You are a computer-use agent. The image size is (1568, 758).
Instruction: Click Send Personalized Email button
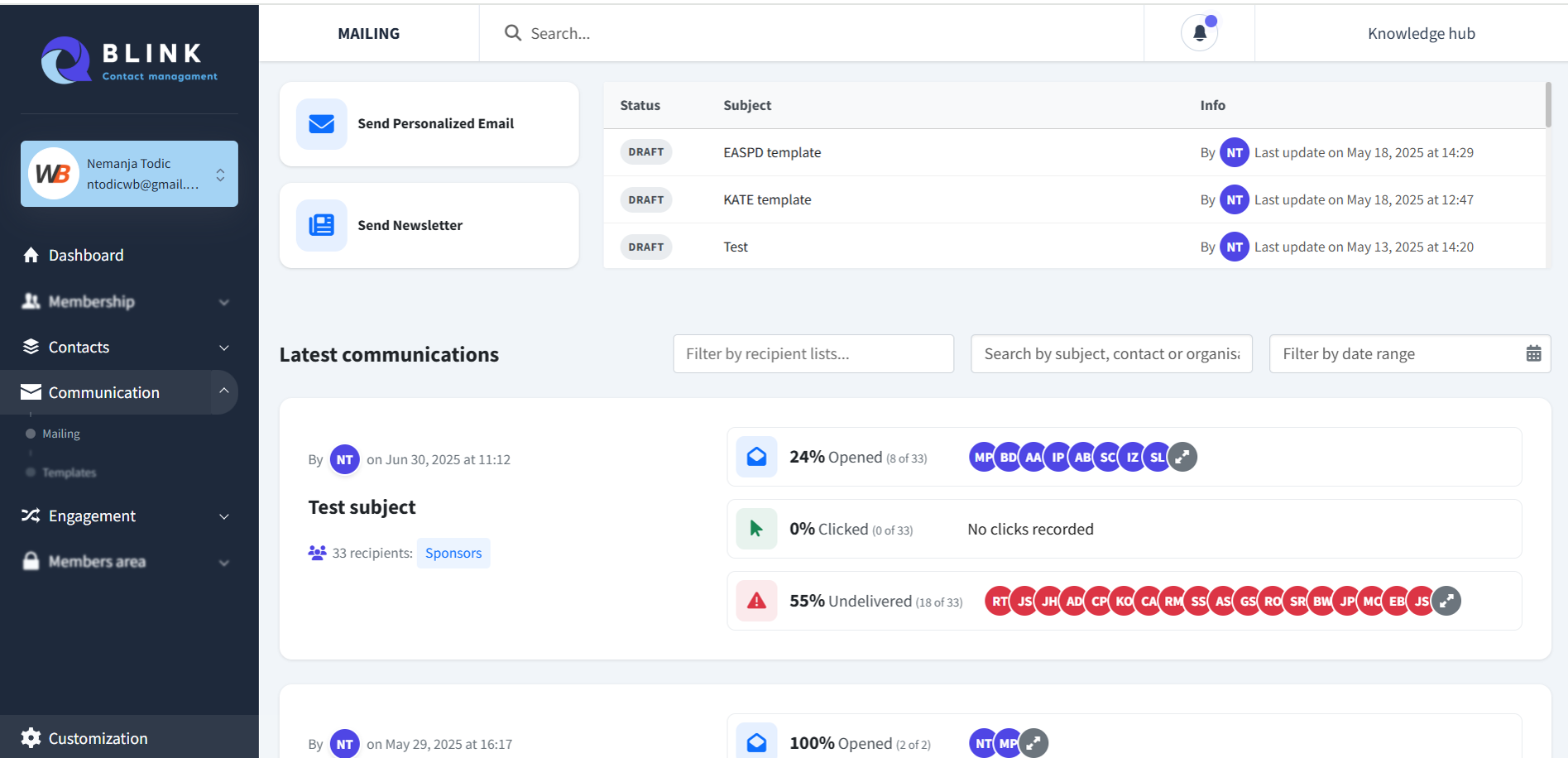(429, 124)
